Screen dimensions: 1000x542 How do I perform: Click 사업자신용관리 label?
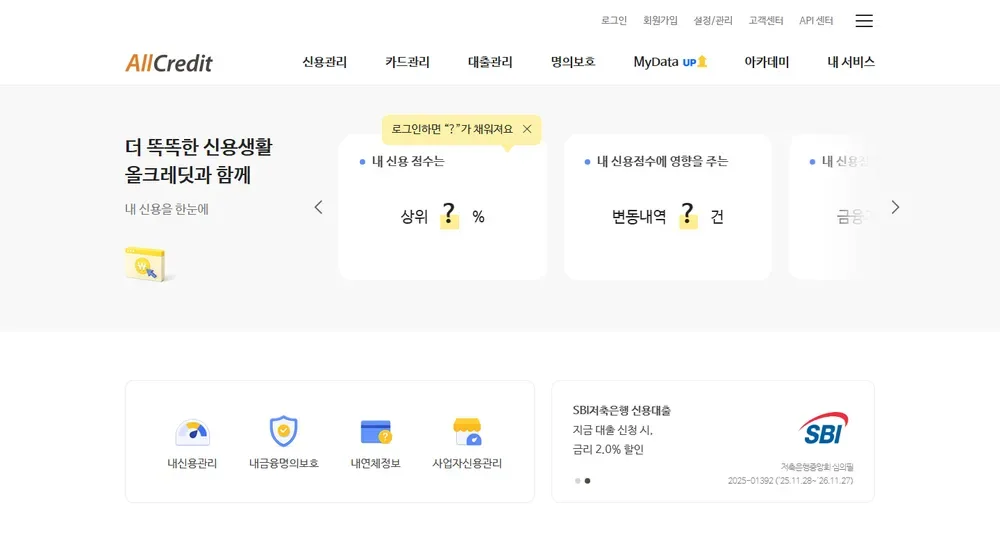(467, 464)
